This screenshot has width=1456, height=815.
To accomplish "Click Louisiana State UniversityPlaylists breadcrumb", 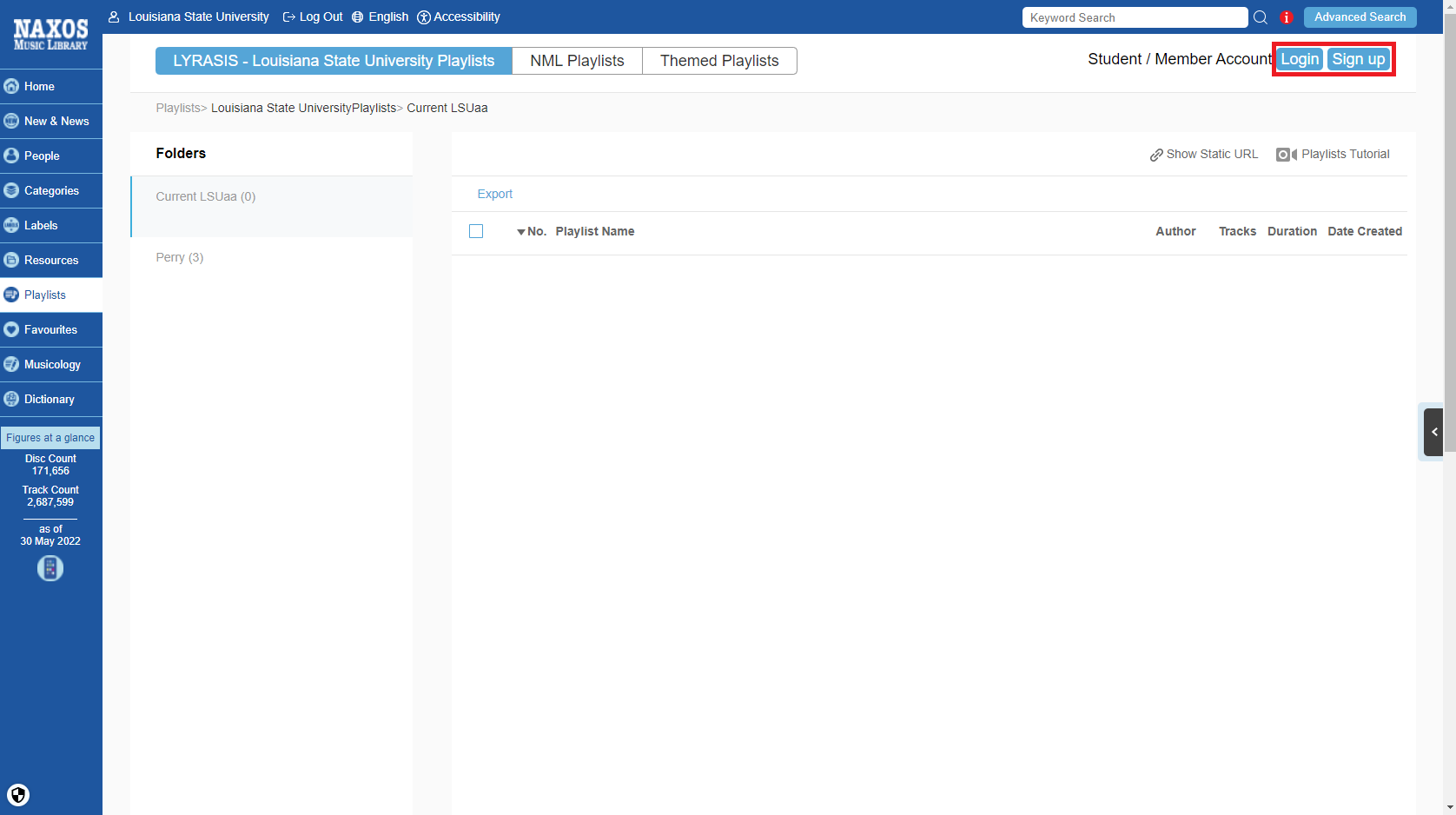I will pyautogui.click(x=303, y=108).
